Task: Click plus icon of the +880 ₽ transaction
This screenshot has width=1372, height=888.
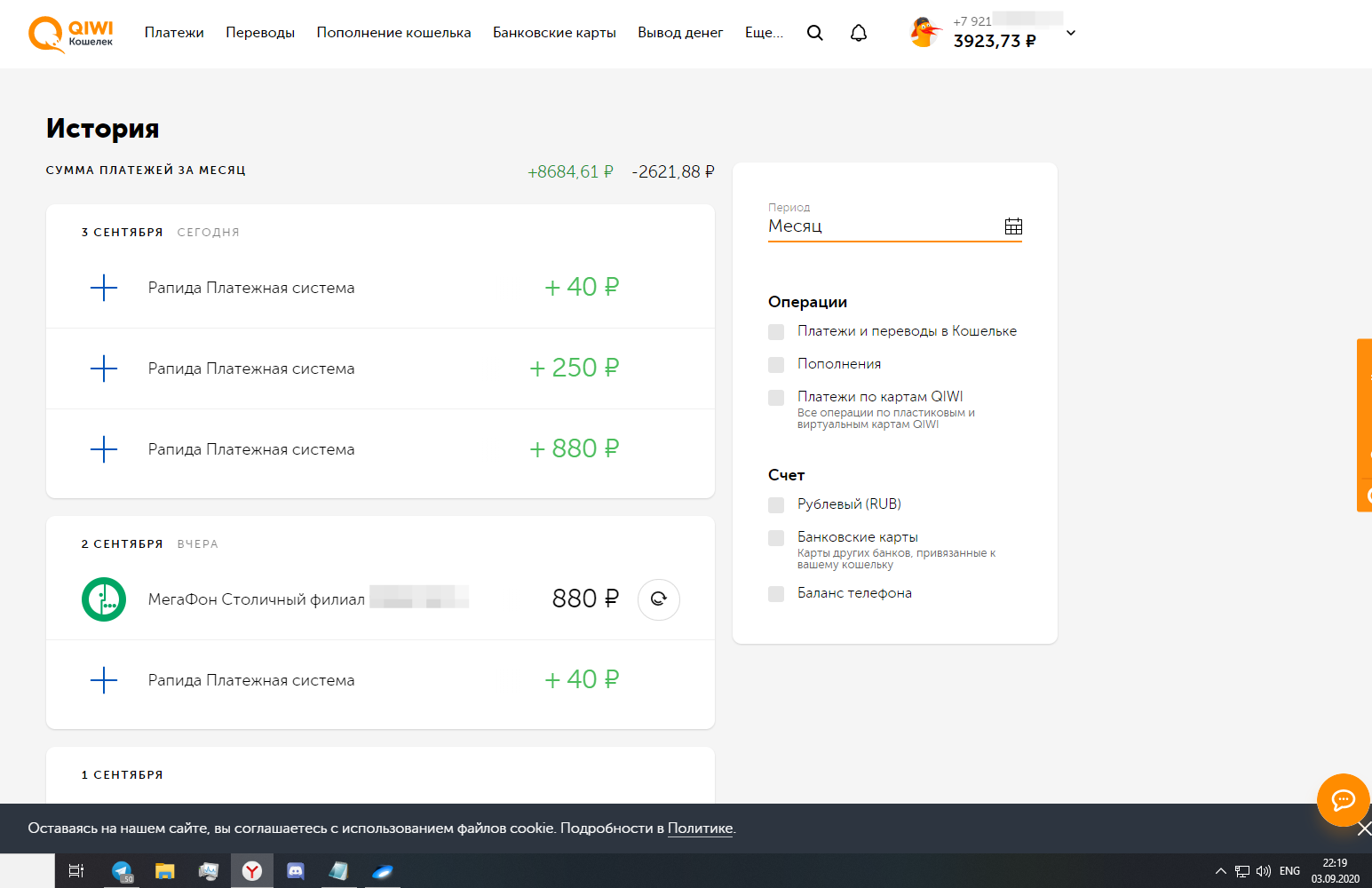Action: [x=104, y=449]
